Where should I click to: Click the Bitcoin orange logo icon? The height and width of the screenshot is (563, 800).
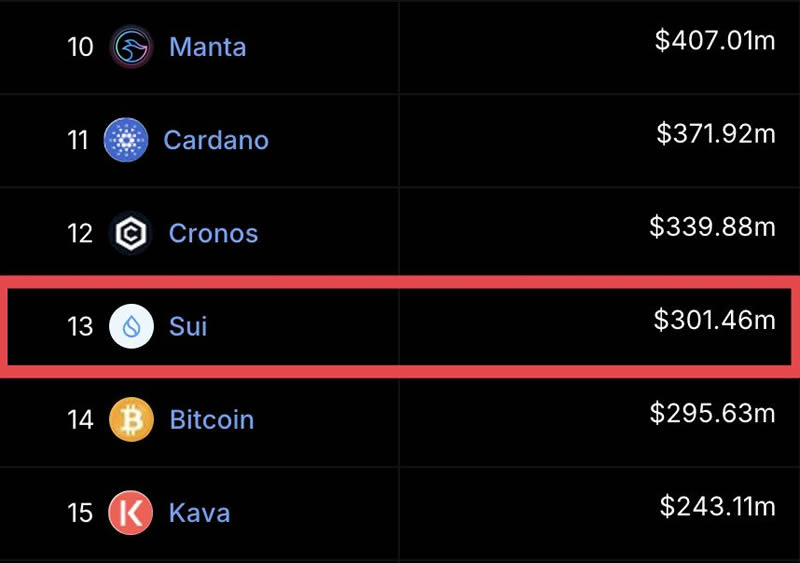click(131, 420)
